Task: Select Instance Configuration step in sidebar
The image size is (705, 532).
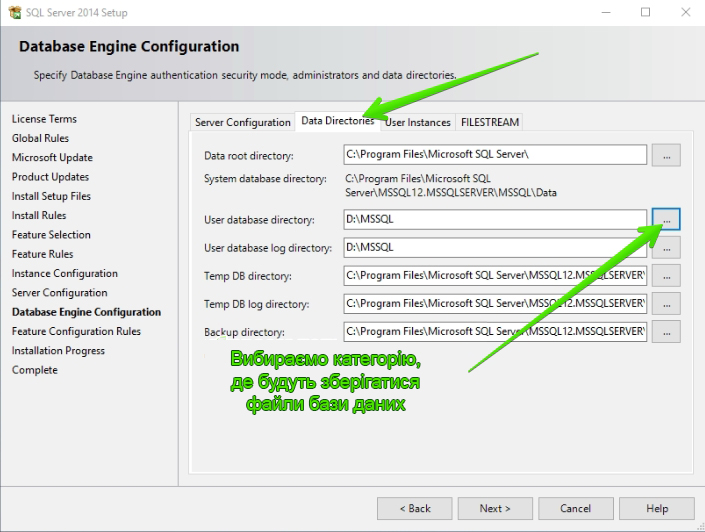Action: click(x=64, y=273)
